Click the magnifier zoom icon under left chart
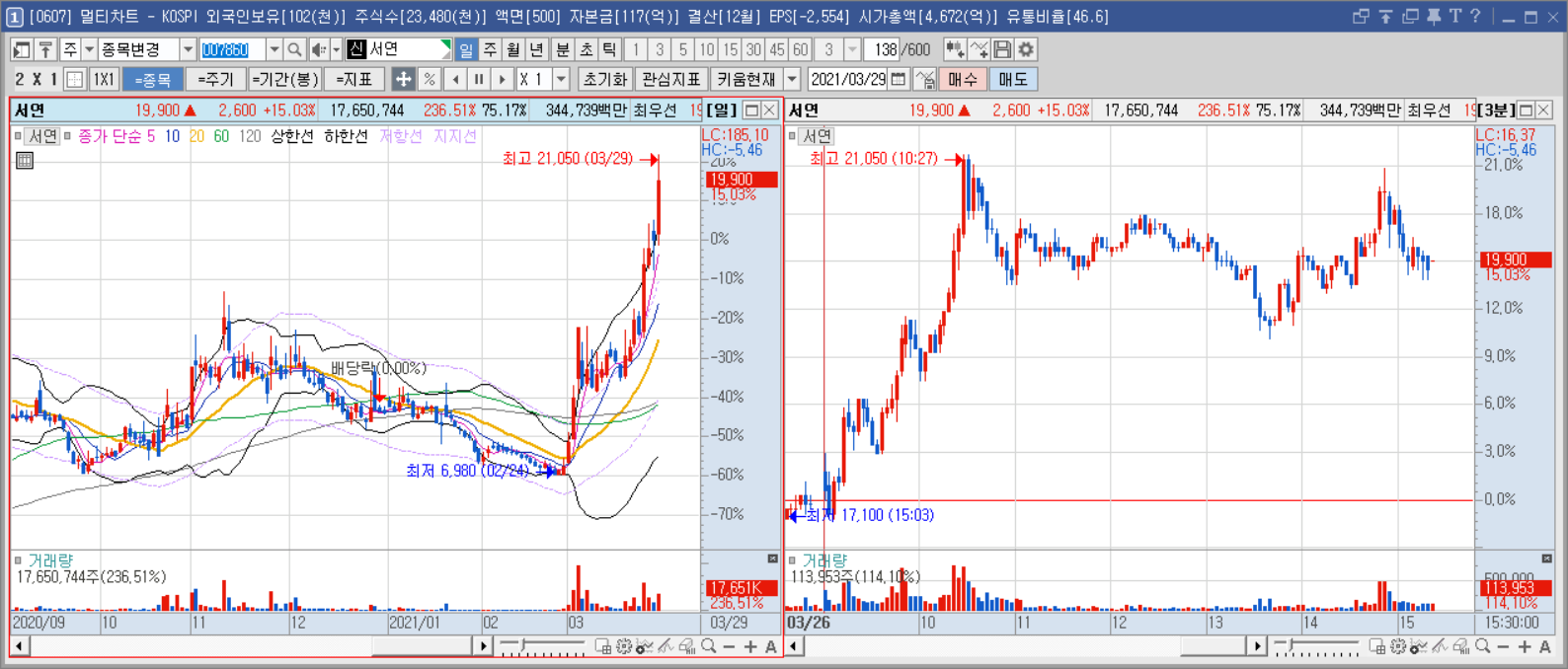 point(708,646)
